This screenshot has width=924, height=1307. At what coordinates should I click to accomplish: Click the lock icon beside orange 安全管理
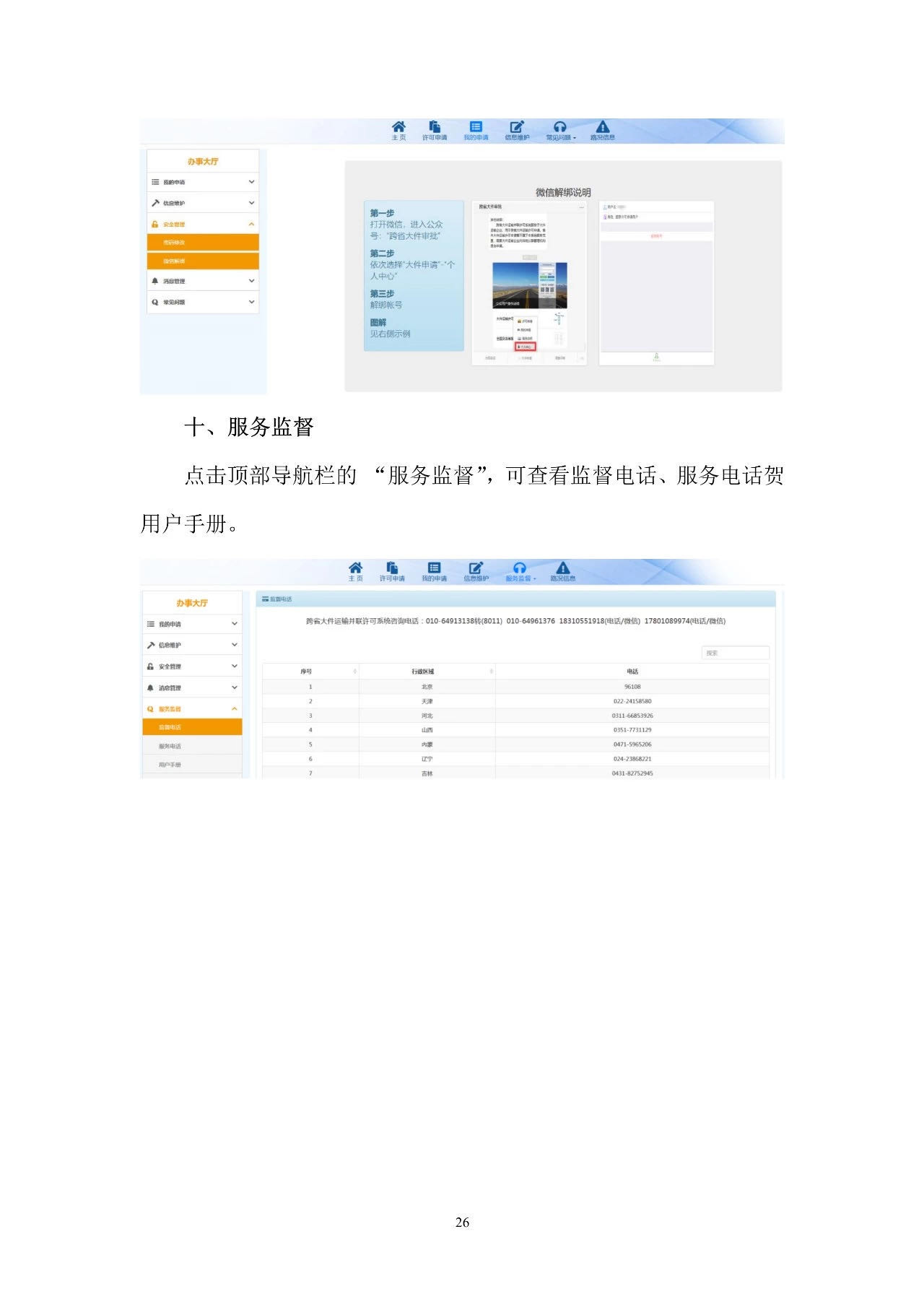point(154,225)
